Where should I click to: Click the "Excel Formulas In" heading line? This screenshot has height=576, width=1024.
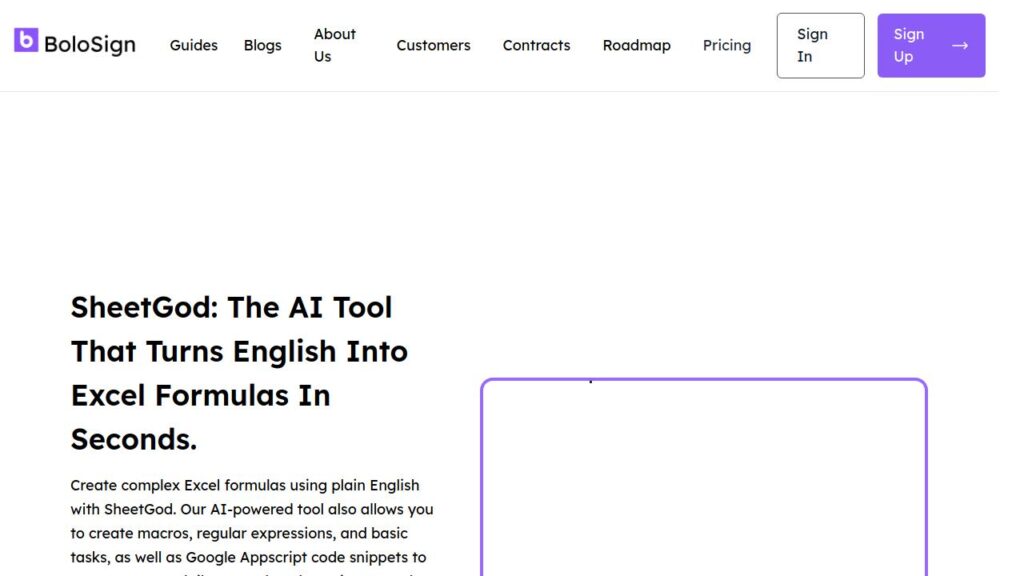[200, 395]
